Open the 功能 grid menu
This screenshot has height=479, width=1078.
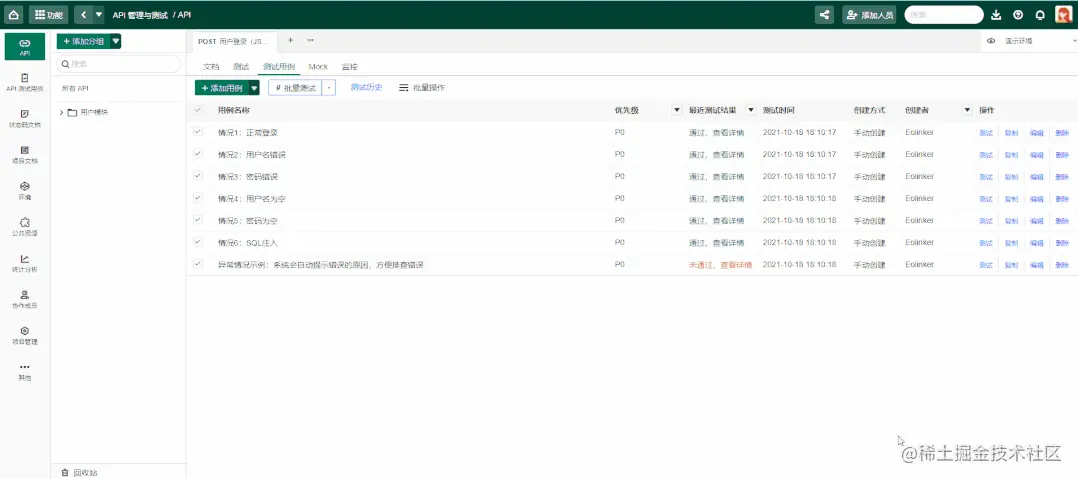48,14
